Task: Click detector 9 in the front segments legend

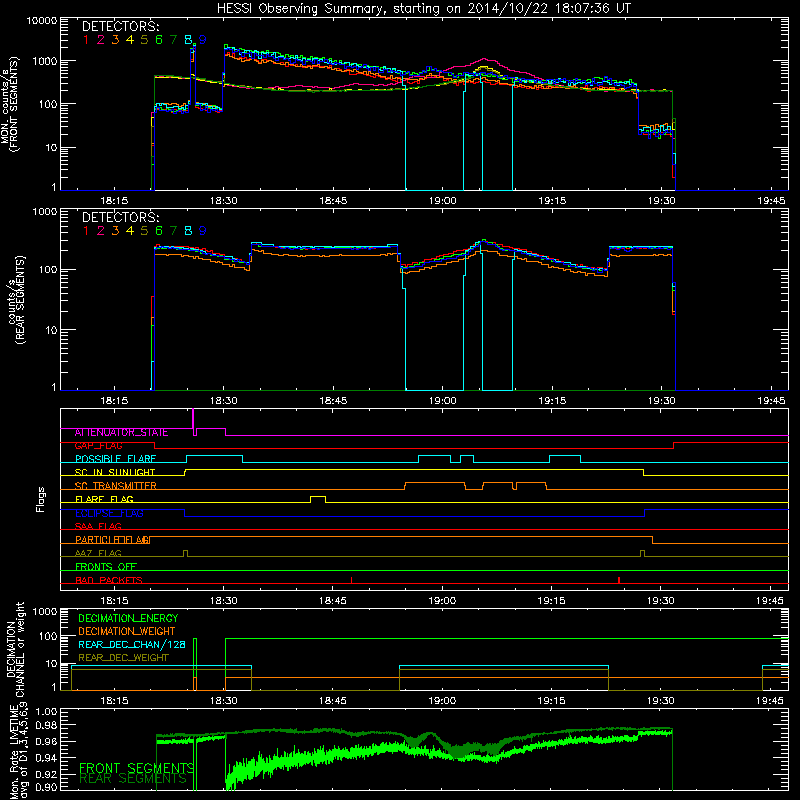Action: [x=203, y=40]
